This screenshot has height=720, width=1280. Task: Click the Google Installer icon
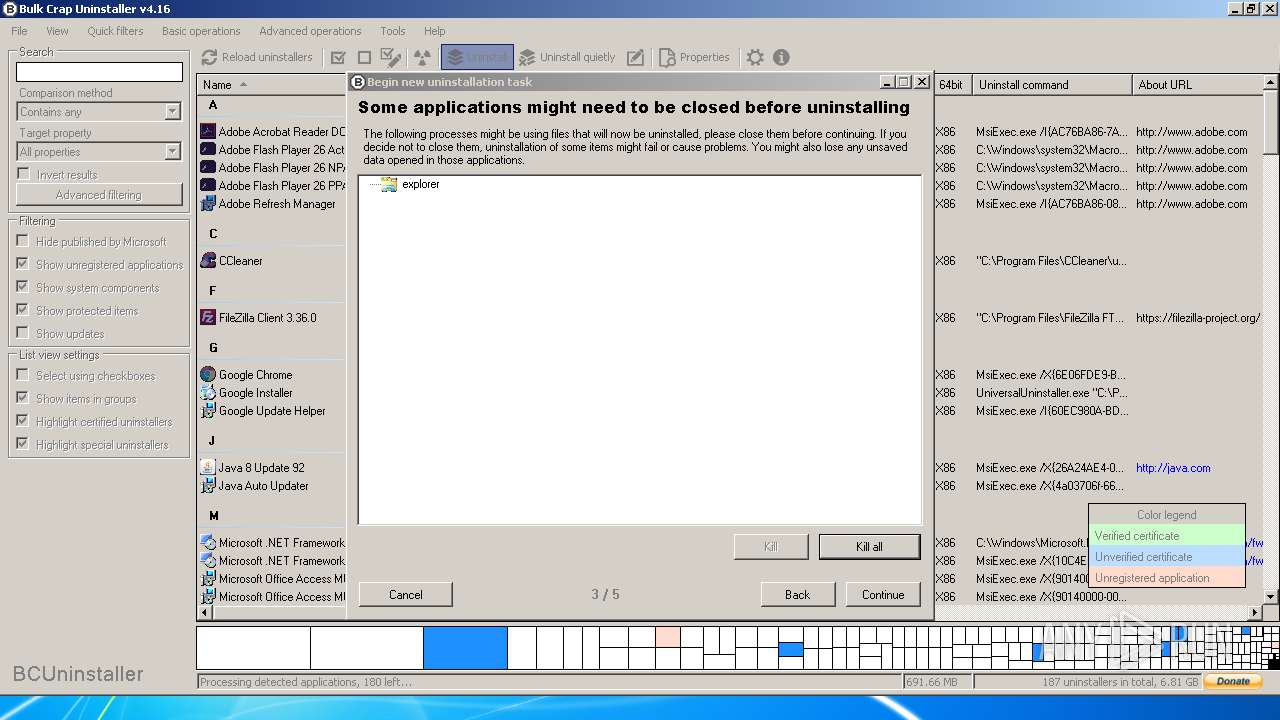[208, 392]
